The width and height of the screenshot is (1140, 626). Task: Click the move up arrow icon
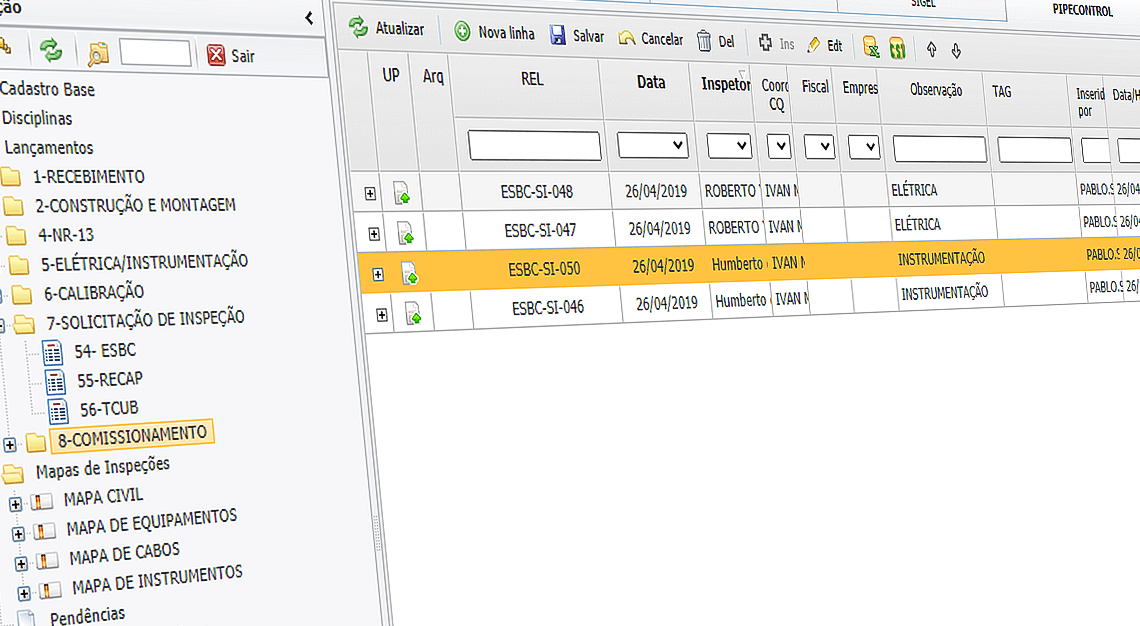(931, 48)
